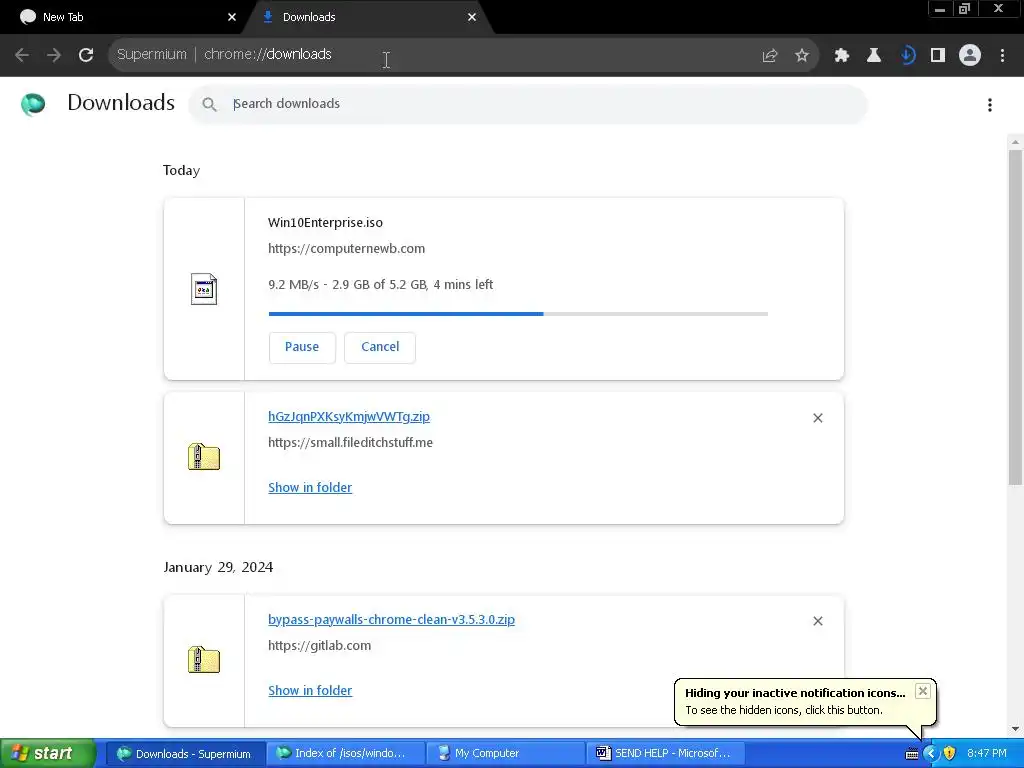The width and height of the screenshot is (1024, 768).
Task: Click the https://gitlab.com source text
Action: point(319,646)
